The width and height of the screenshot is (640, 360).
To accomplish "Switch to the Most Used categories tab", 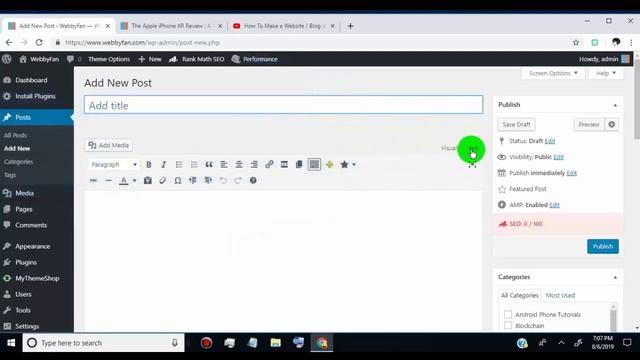I will [x=560, y=295].
